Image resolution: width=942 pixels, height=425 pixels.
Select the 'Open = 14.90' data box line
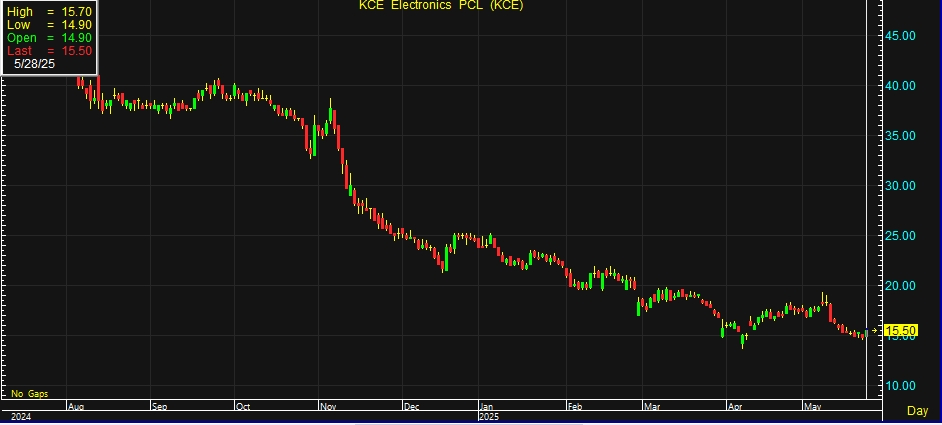click(49, 38)
